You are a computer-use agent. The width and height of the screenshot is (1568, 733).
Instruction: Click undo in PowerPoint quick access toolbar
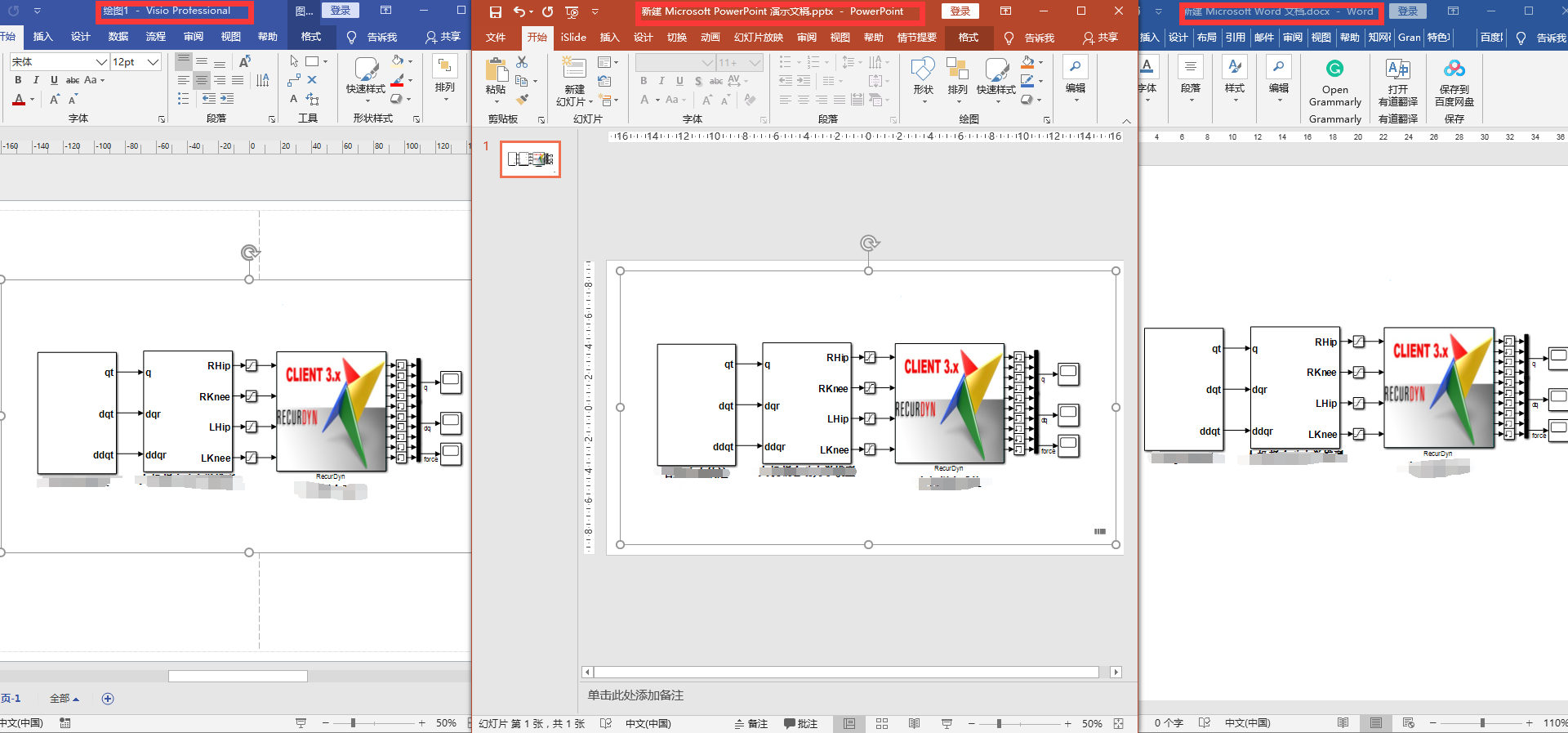(x=519, y=11)
